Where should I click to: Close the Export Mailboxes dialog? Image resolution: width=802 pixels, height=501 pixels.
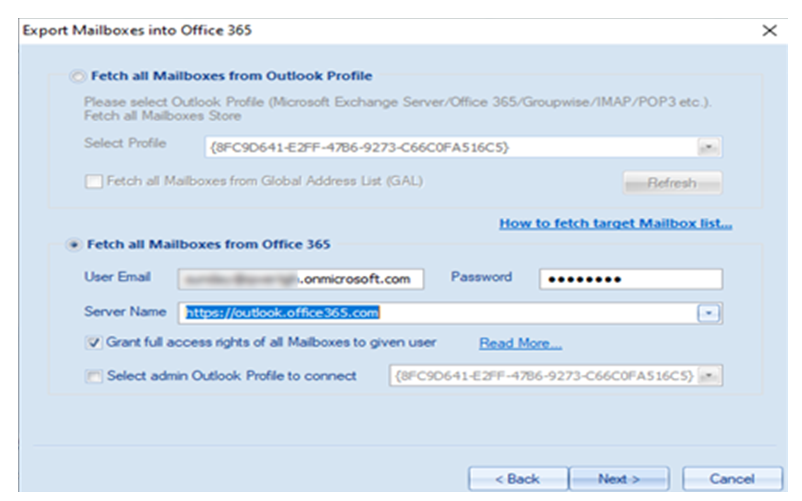coord(769,31)
